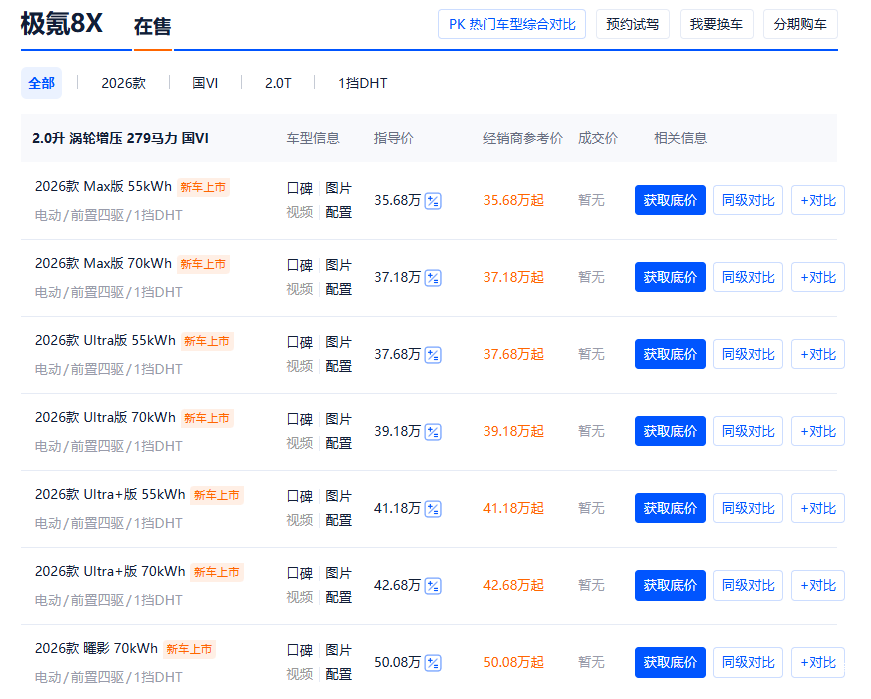The width and height of the screenshot is (871, 699).
Task: Add Max版 55kWh to +对比
Action: [x=818, y=200]
